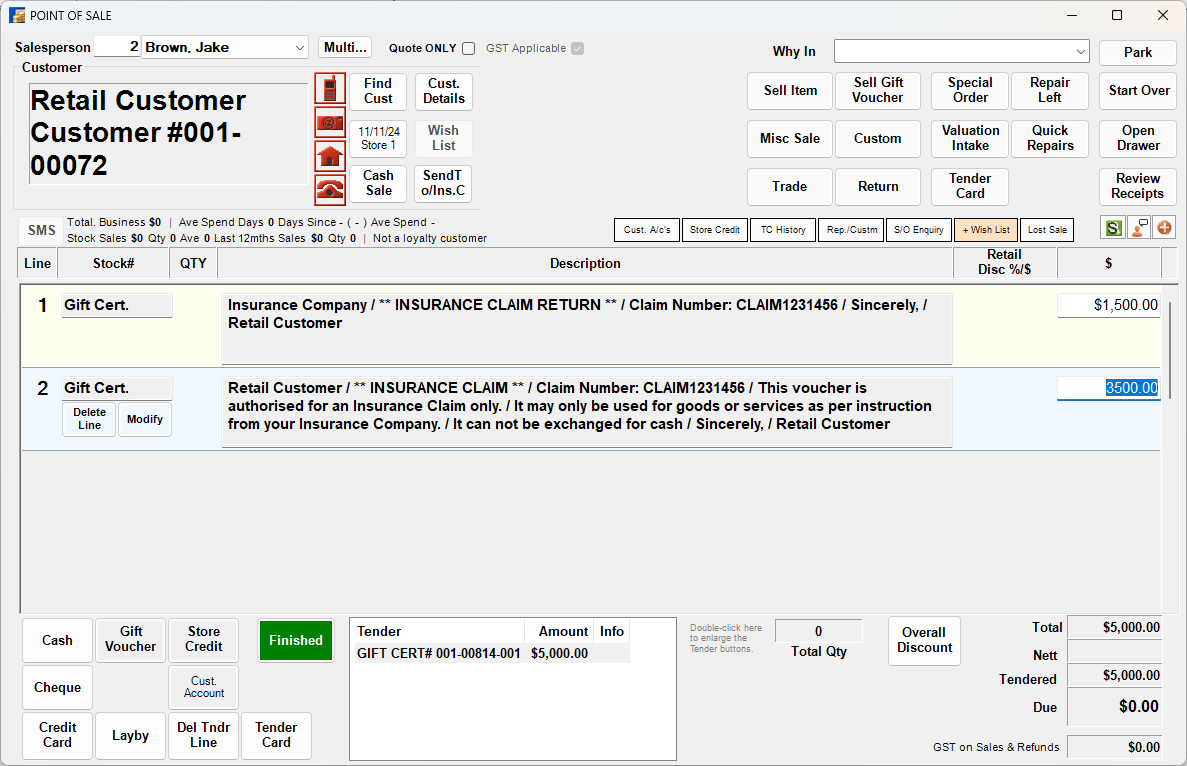Enable the Quote ONLY checkbox
1187x766 pixels.
(x=466, y=48)
